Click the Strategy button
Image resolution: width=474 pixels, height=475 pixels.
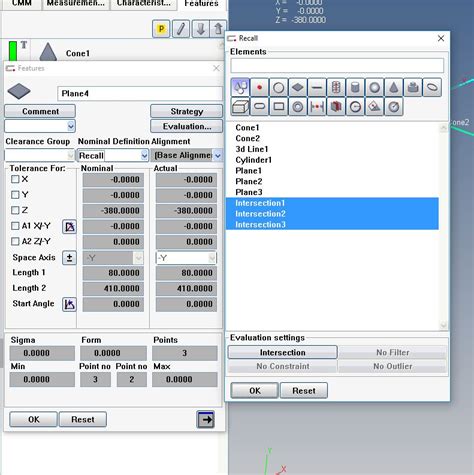(x=186, y=111)
